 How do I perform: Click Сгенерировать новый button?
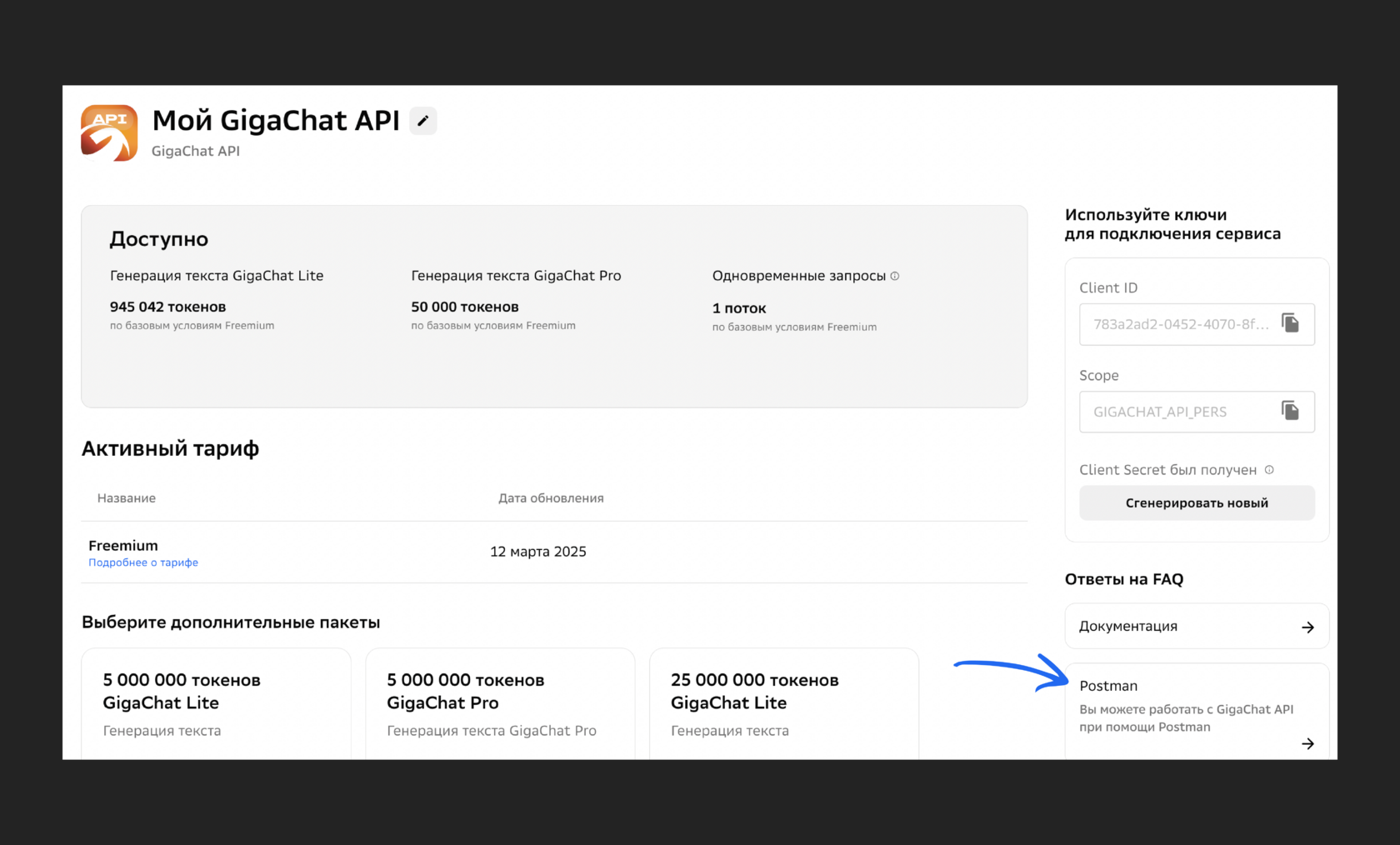tap(1197, 503)
